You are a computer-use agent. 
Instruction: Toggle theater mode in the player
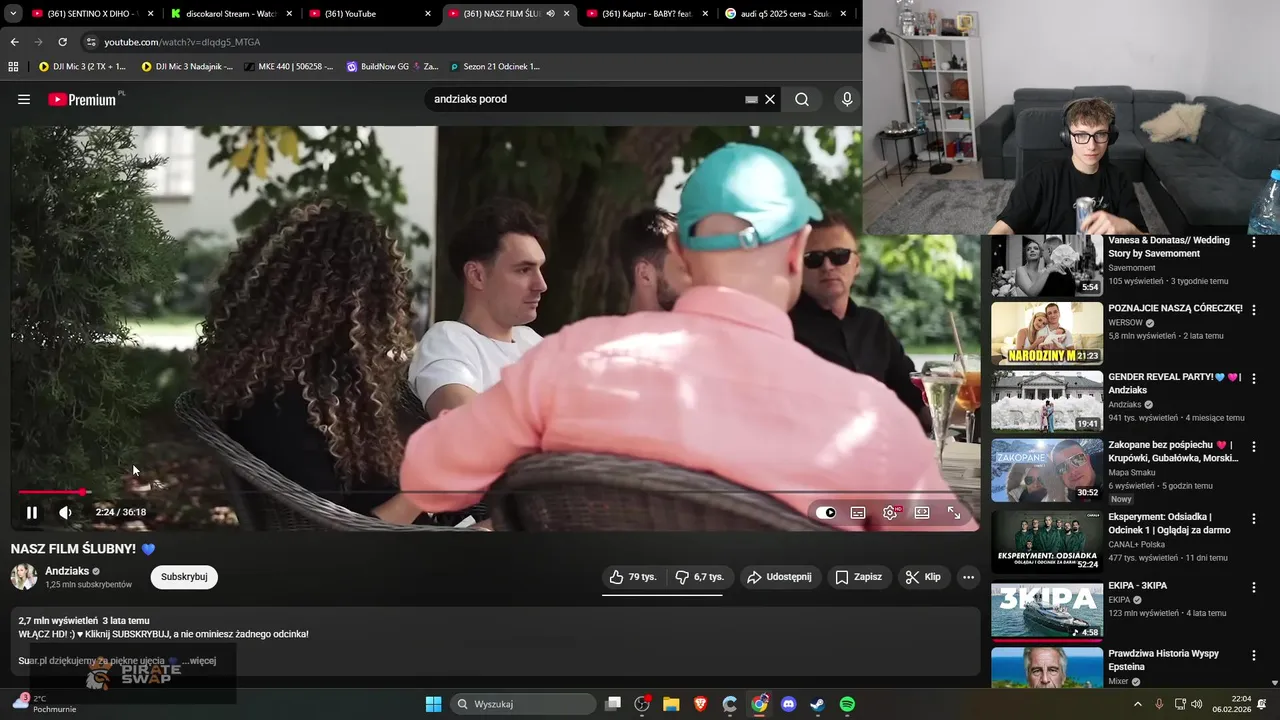click(x=922, y=512)
